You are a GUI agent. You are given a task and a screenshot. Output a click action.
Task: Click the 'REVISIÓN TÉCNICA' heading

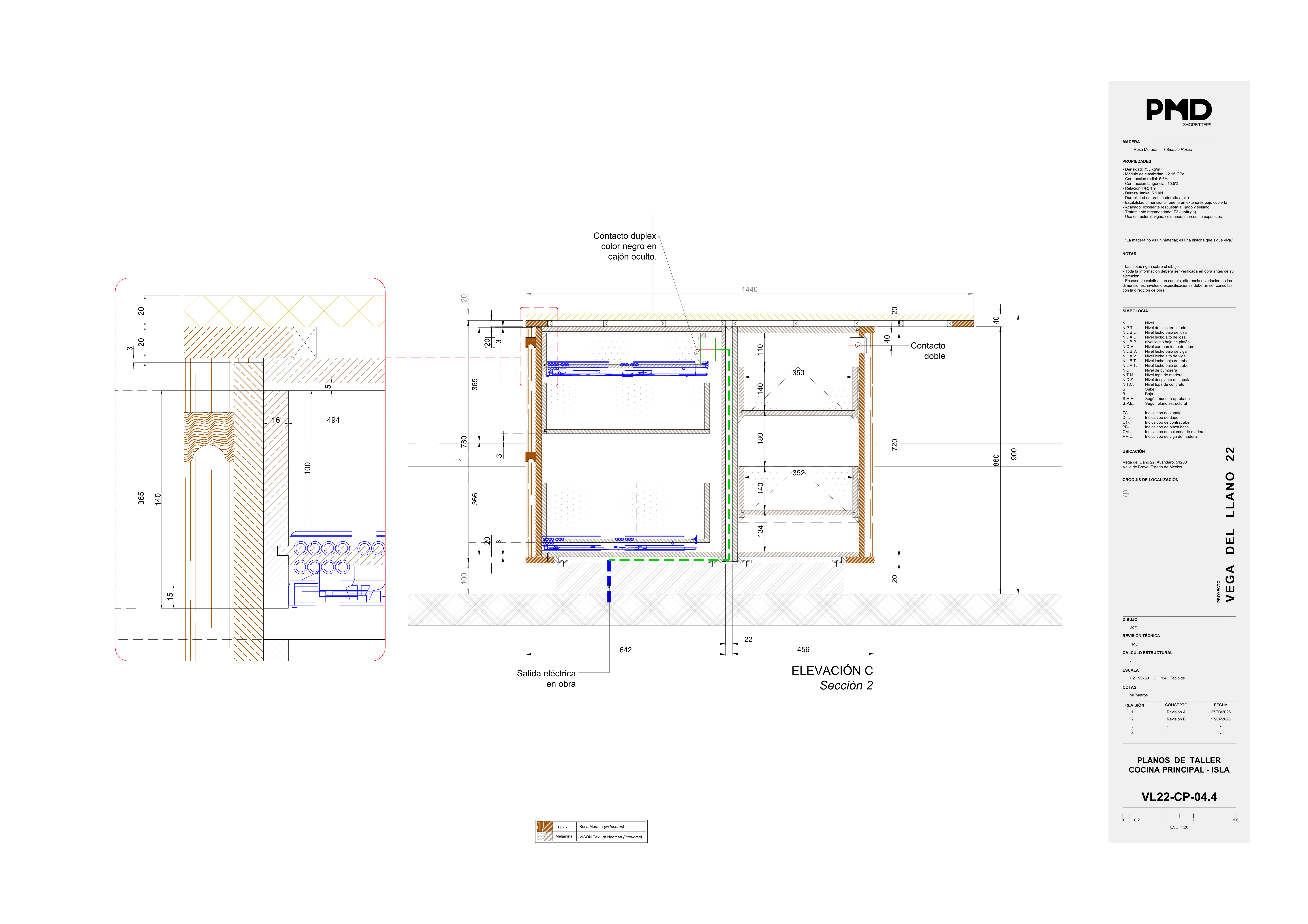coord(1141,636)
